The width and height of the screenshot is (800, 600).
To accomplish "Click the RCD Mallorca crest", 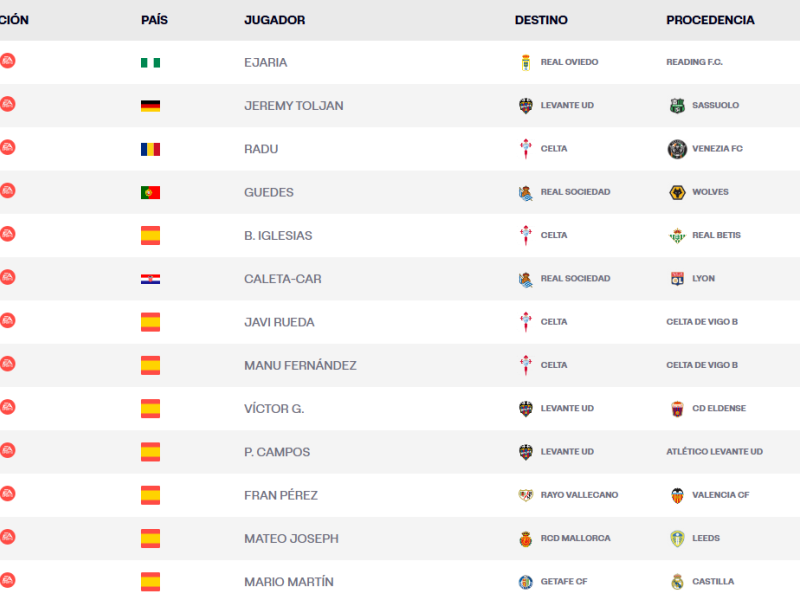I will pyautogui.click(x=526, y=538).
